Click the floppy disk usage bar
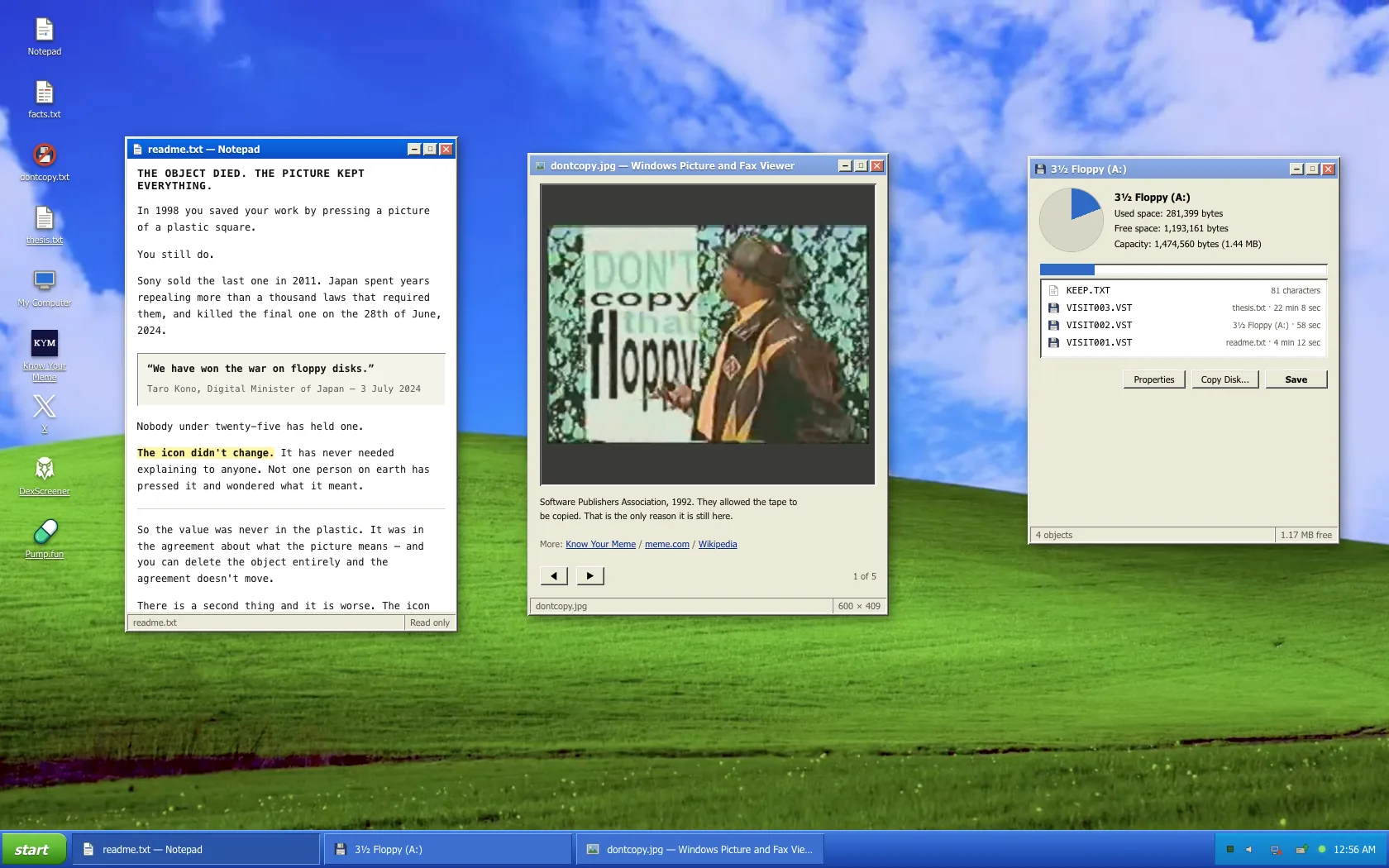 (1183, 269)
